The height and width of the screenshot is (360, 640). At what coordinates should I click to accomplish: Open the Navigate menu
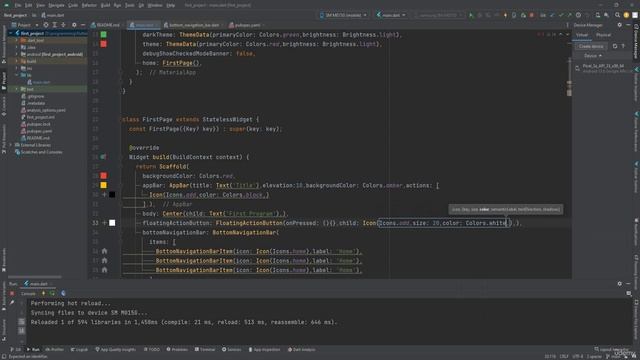coord(56,5)
